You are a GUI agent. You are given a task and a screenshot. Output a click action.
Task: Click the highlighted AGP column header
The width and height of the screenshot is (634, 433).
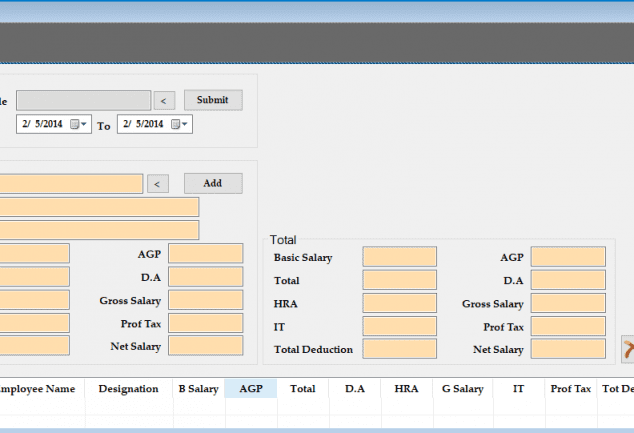(x=251, y=389)
